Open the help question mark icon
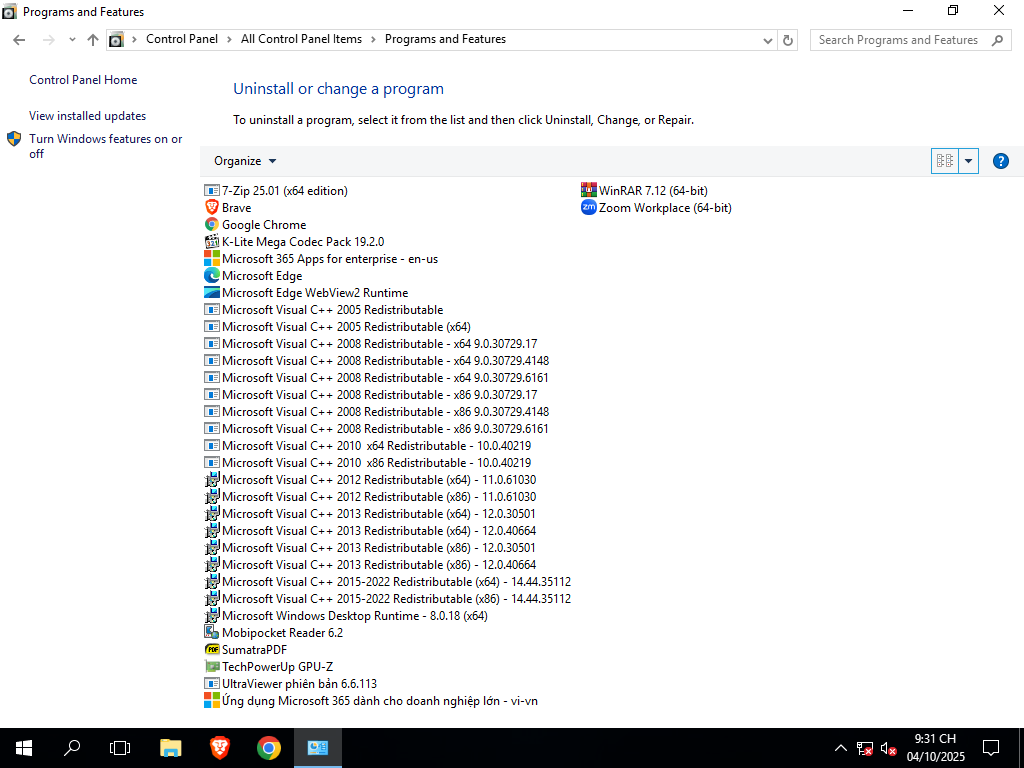Viewport: 1024px width, 768px height. pos(1000,161)
